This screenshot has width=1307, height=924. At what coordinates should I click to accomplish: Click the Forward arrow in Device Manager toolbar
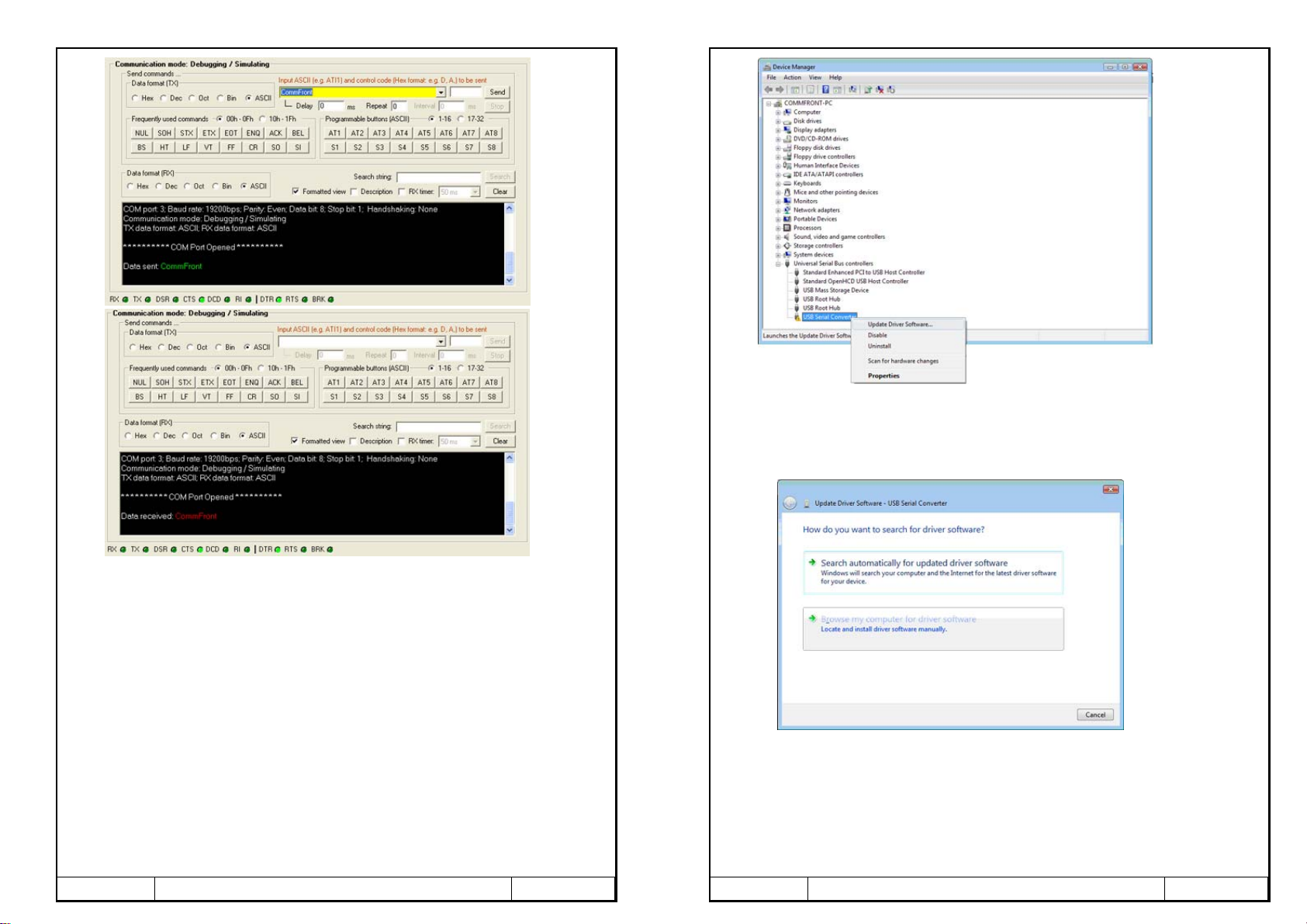[x=780, y=89]
